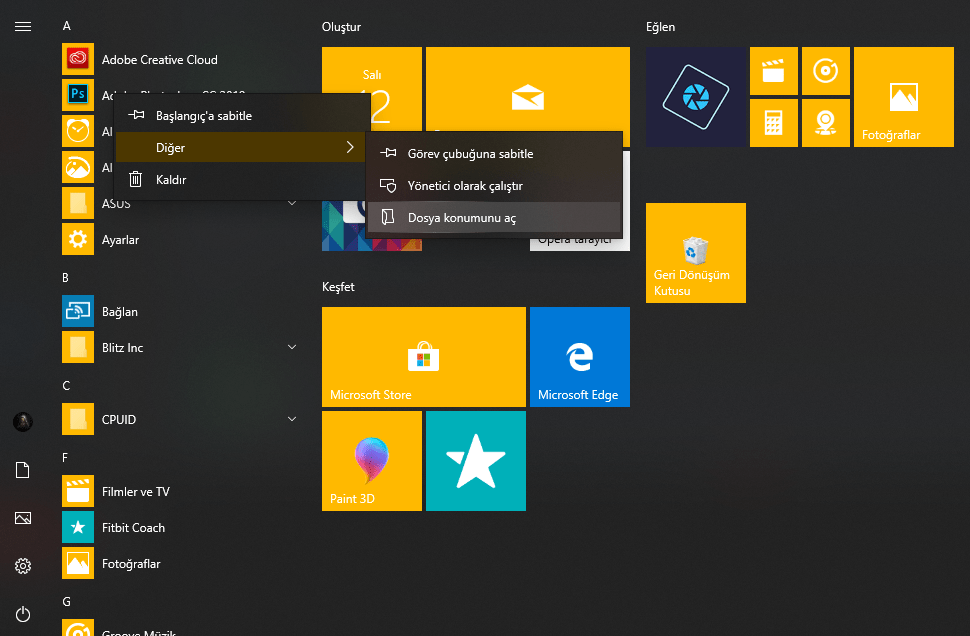Click the Eğlen group header

pyautogui.click(x=660, y=27)
